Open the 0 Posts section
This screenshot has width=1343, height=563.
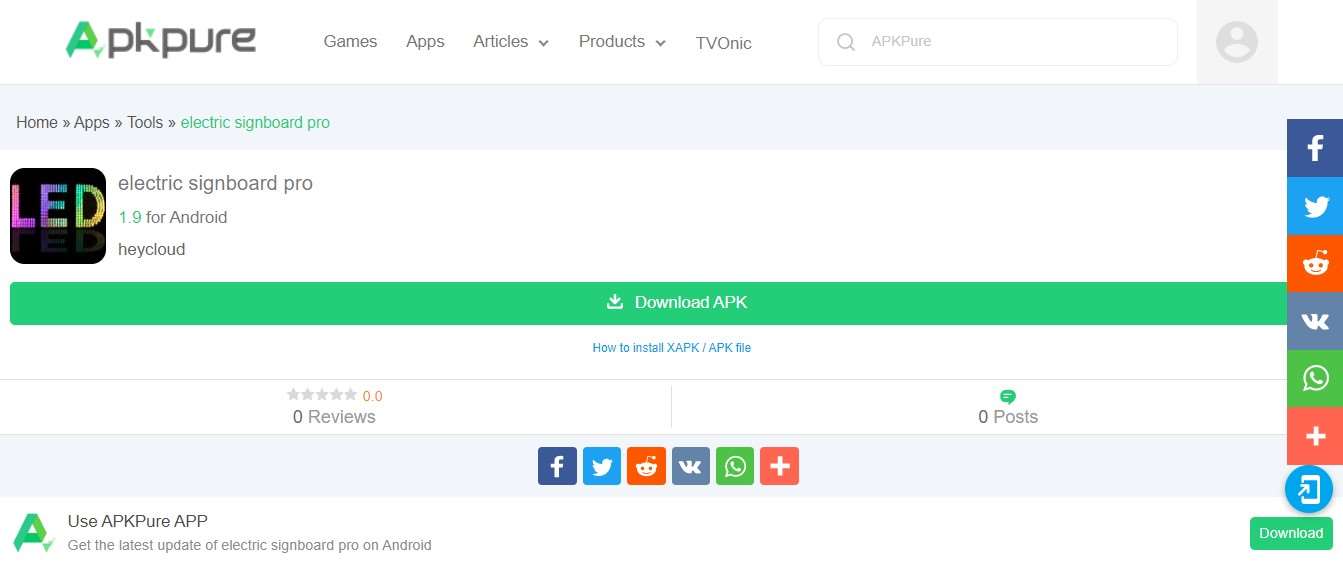point(1008,417)
